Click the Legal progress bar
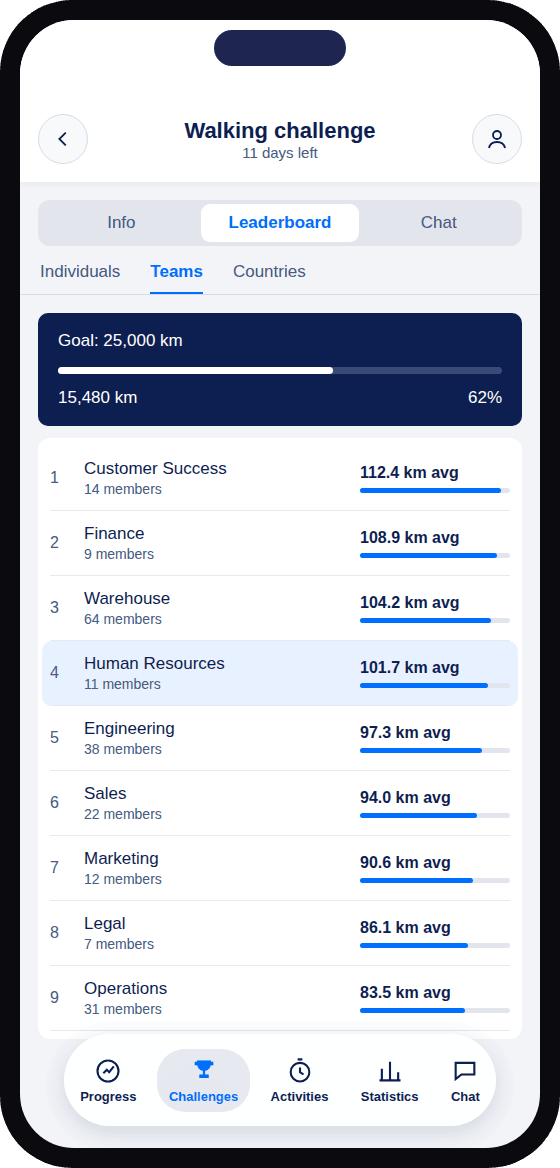The height and width of the screenshot is (1168, 560). (x=435, y=945)
